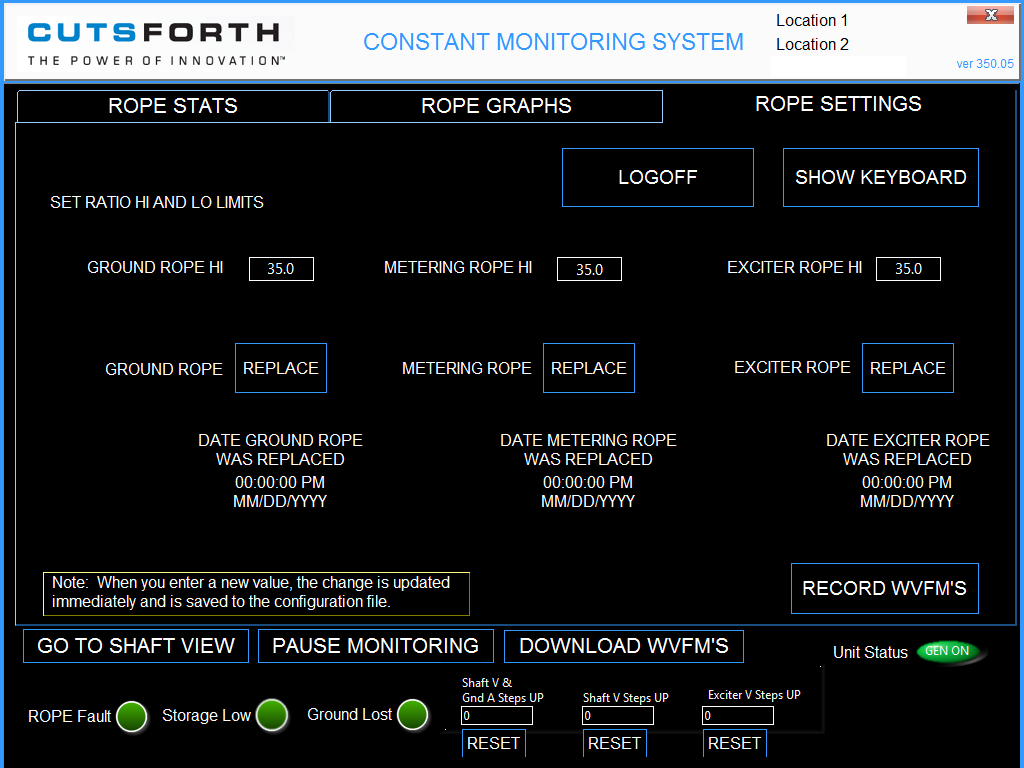Download the waveforms with DOWNLOAD WVFM'S
The image size is (1024, 768).
pyautogui.click(x=624, y=646)
